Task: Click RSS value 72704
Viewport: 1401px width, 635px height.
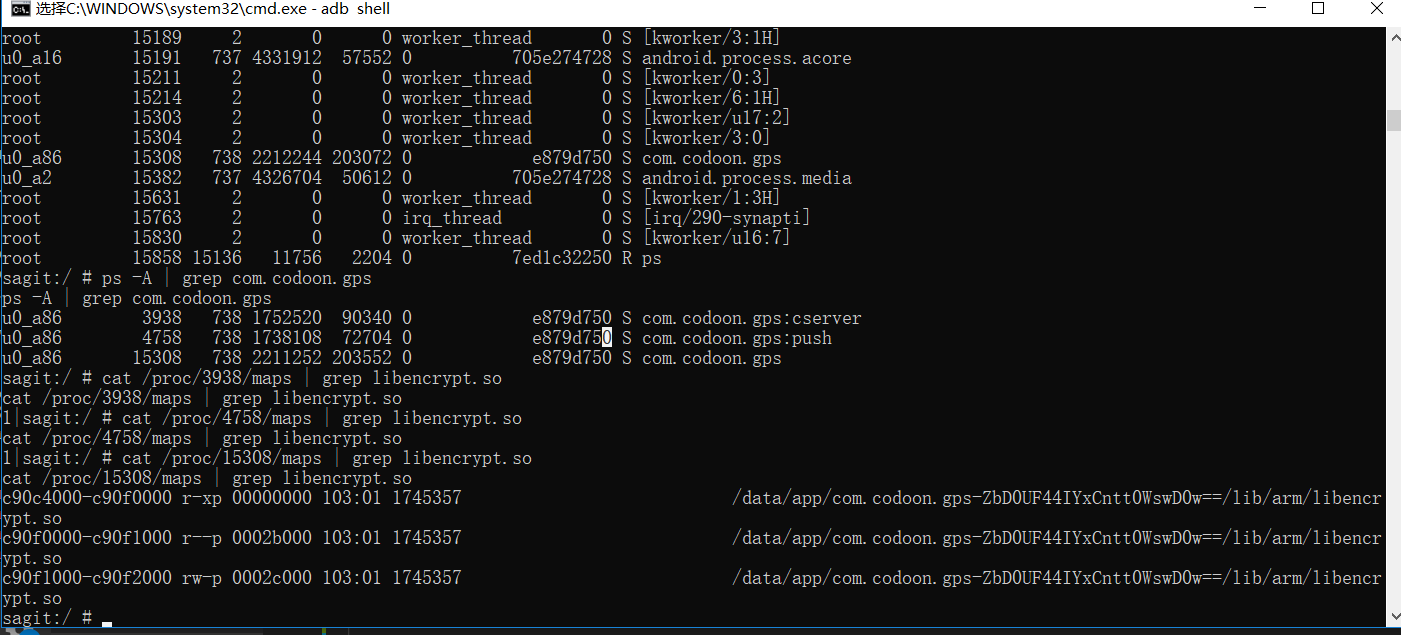Action: pyautogui.click(x=367, y=338)
